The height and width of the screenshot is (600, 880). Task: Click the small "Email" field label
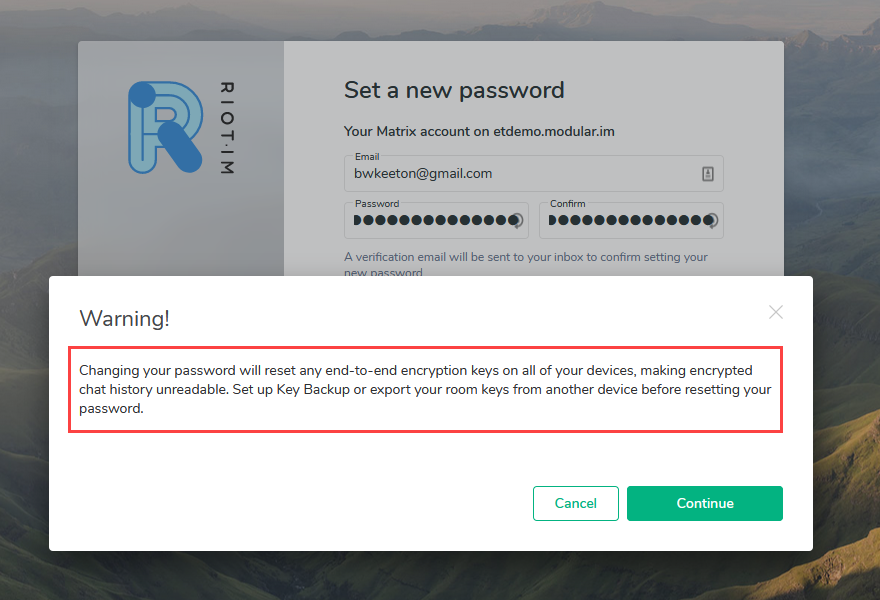367,157
